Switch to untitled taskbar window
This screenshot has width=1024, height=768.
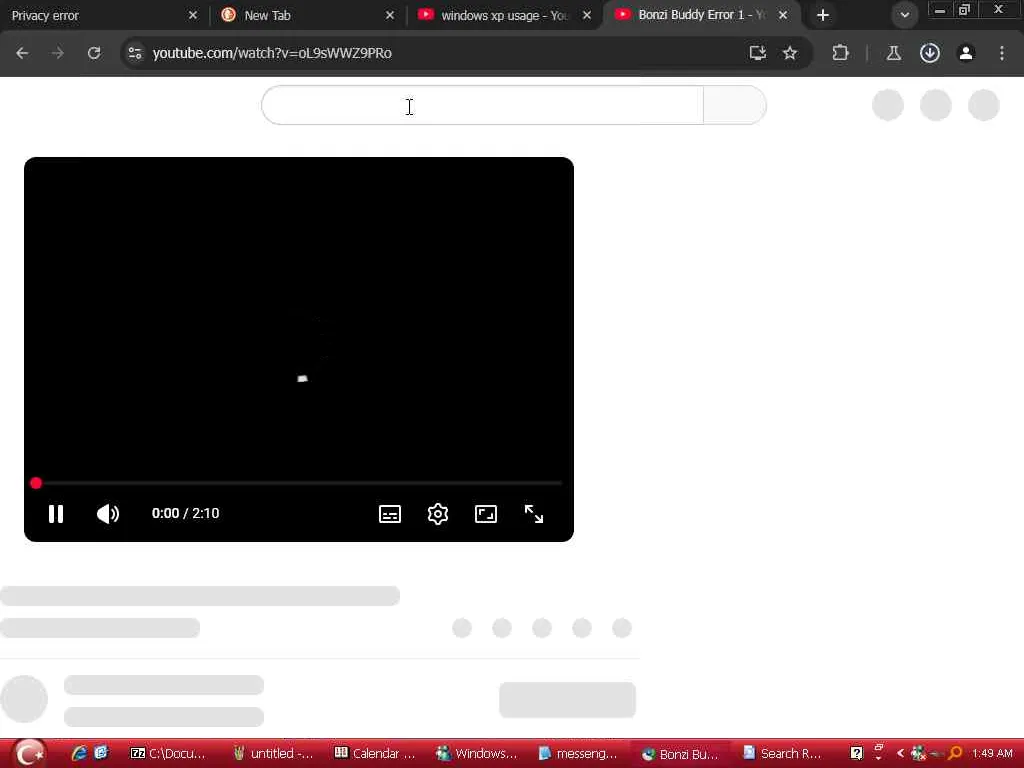point(274,754)
